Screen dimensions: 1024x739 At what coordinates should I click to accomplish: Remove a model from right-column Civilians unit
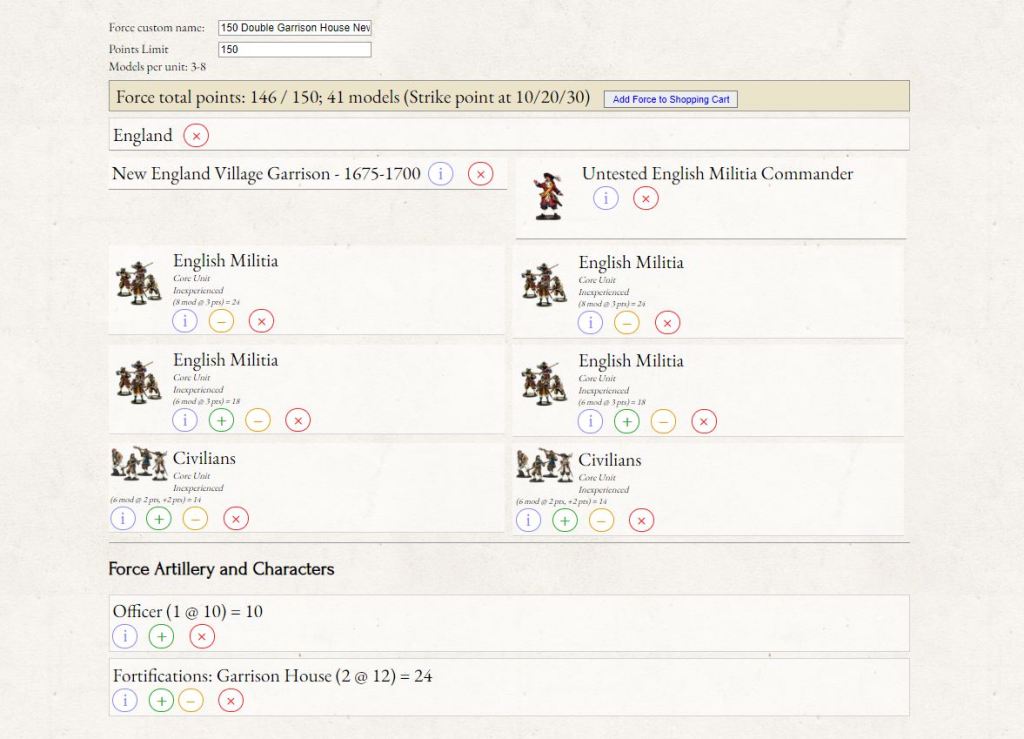pos(601,520)
